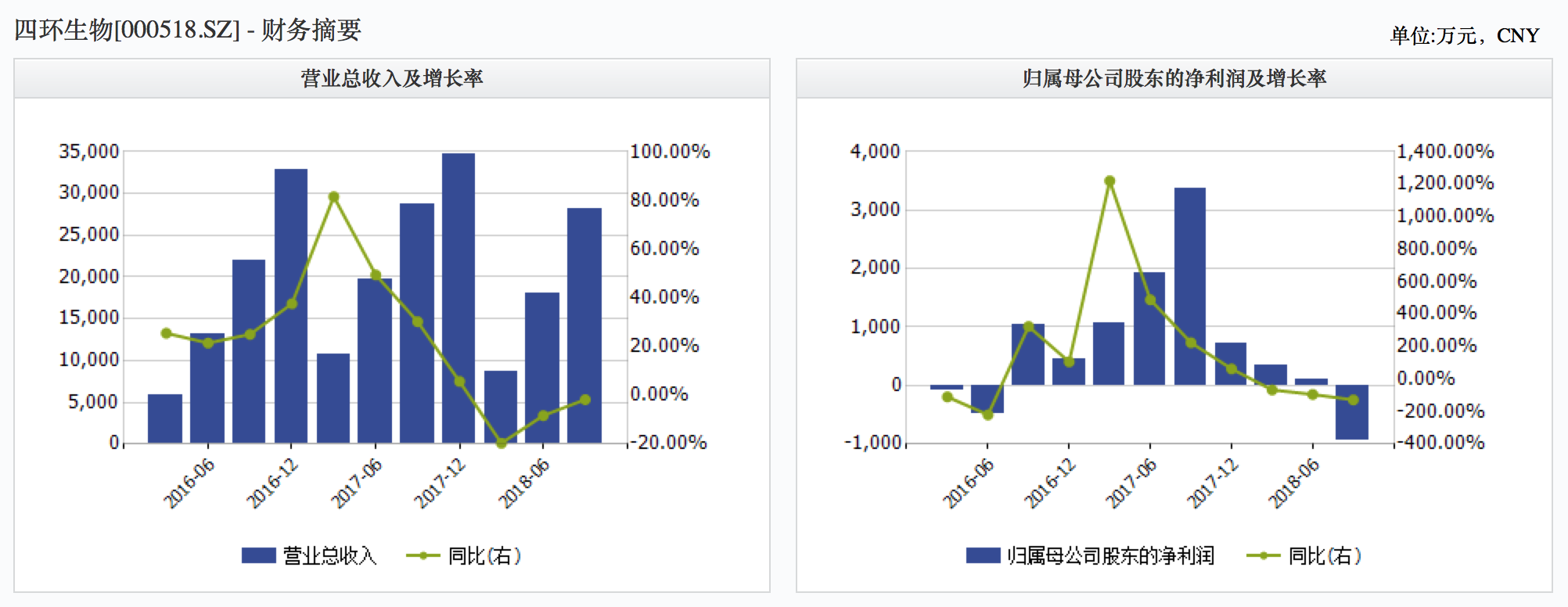The image size is (1568, 607).
Task: Select the 营业总收入及增长率 panel header
Action: (392, 78)
